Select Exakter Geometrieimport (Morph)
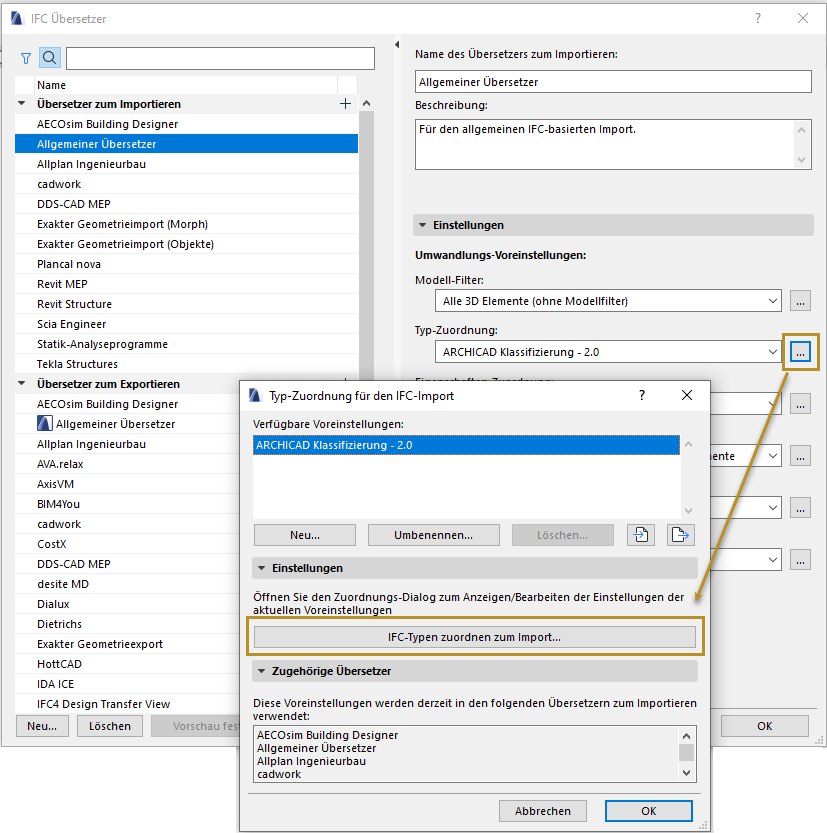The height and width of the screenshot is (833, 827). (186, 224)
